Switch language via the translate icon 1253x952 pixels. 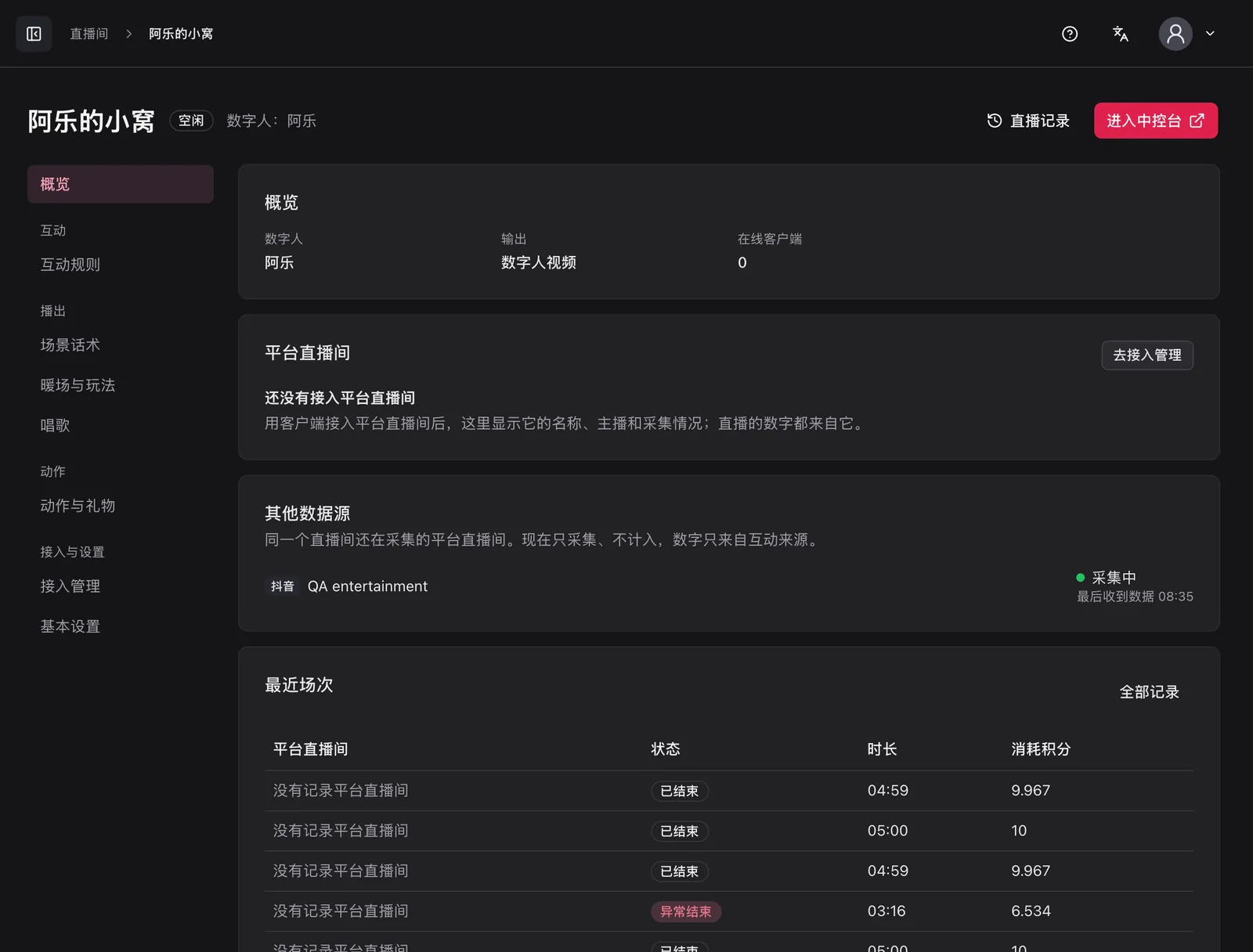click(1121, 34)
